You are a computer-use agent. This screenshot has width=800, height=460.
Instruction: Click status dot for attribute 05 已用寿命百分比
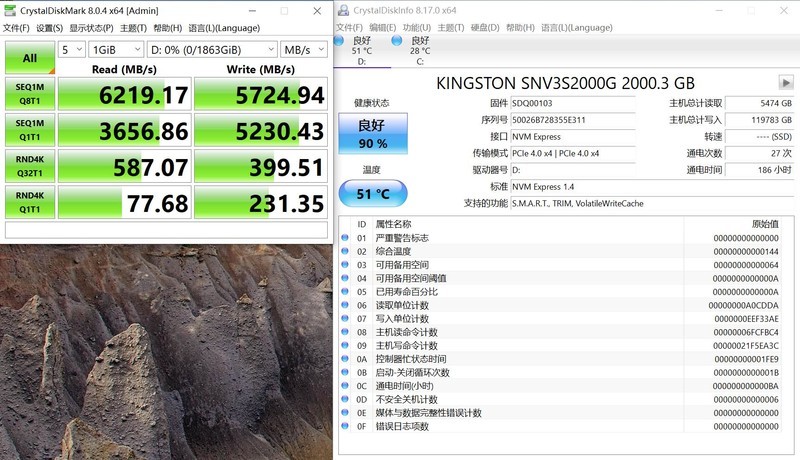[x=345, y=292]
